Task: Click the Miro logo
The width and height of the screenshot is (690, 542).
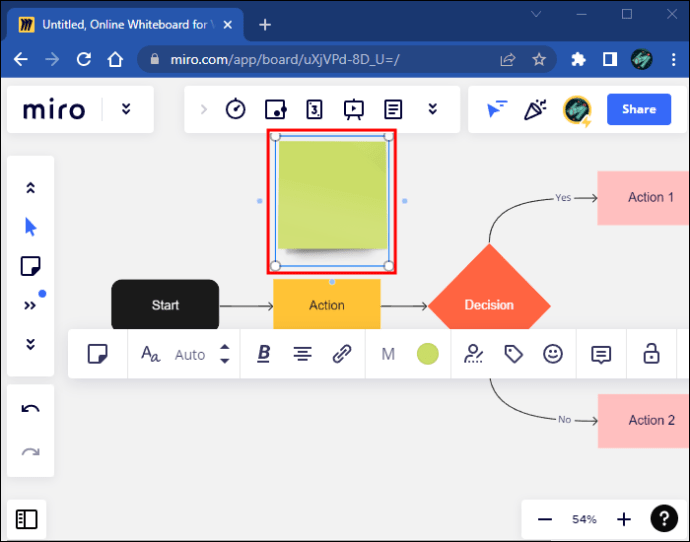Action: pos(54,109)
